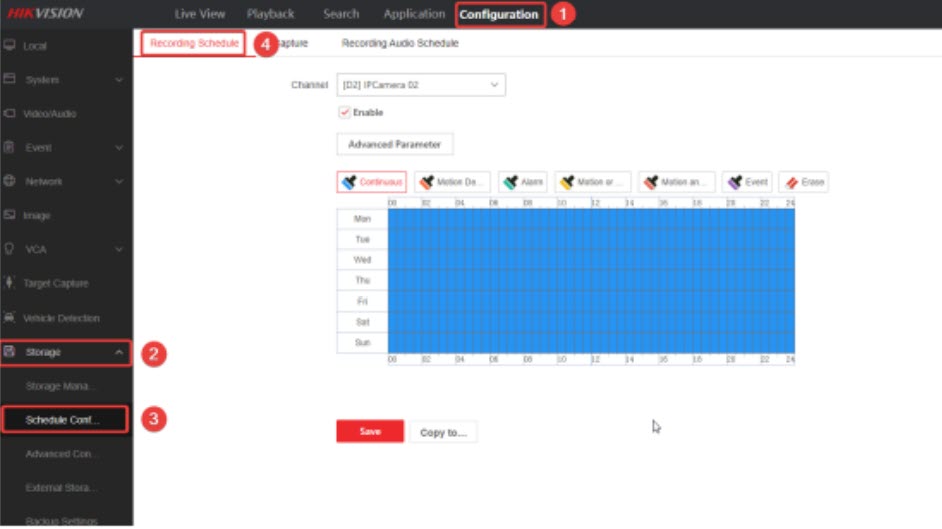Viewport: 942px width, 529px height.
Task: Select the purple Event recording brush
Action: point(747,182)
